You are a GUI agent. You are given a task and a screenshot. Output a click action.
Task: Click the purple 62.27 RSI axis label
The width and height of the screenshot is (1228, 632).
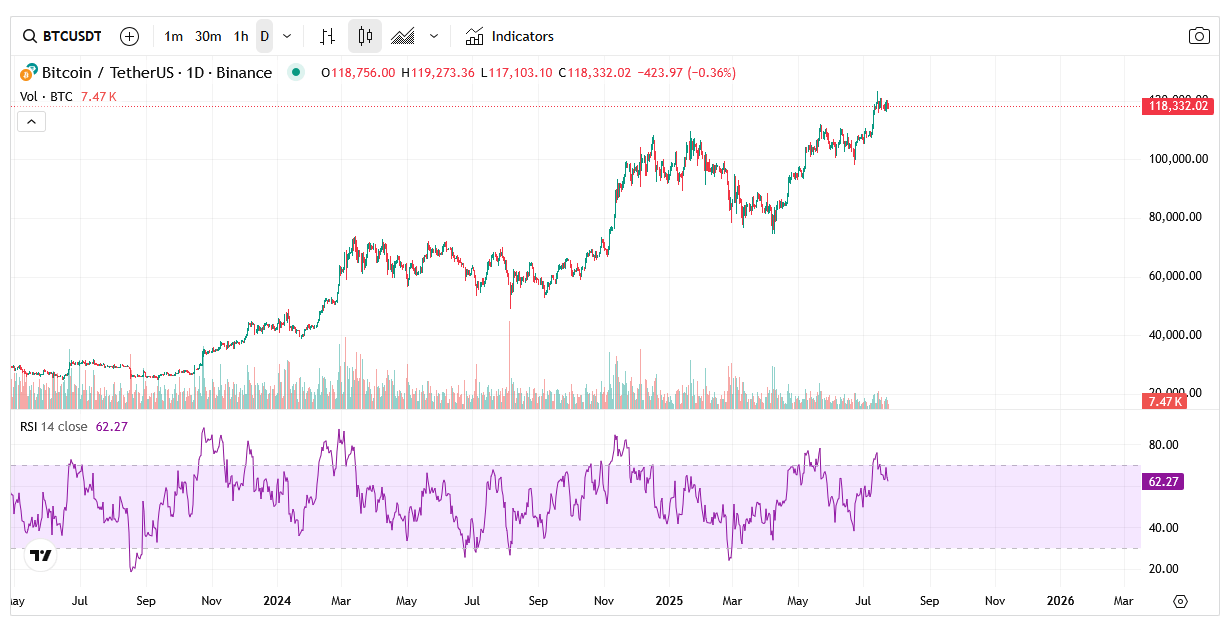pyautogui.click(x=1163, y=481)
